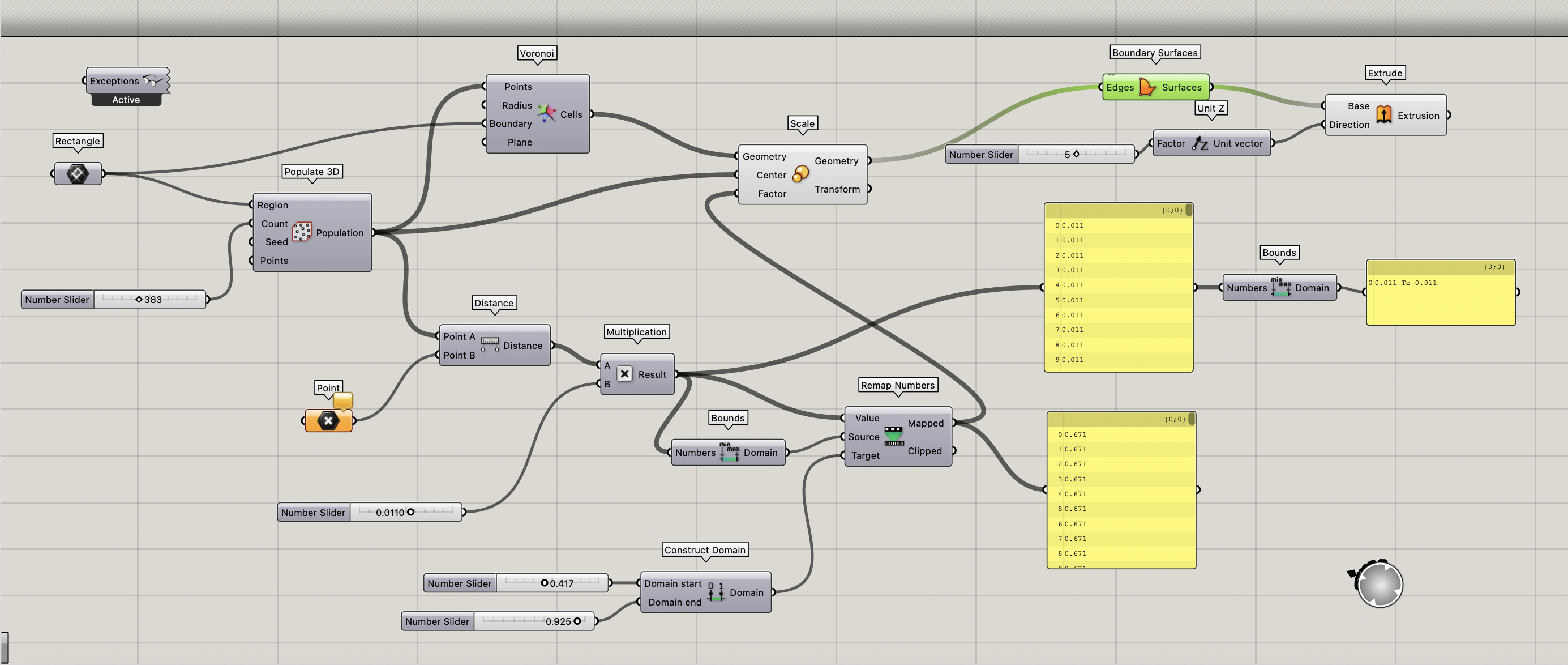Click the Extrude Direction input
Viewport: 1568px width, 665px height.
click(x=1349, y=125)
